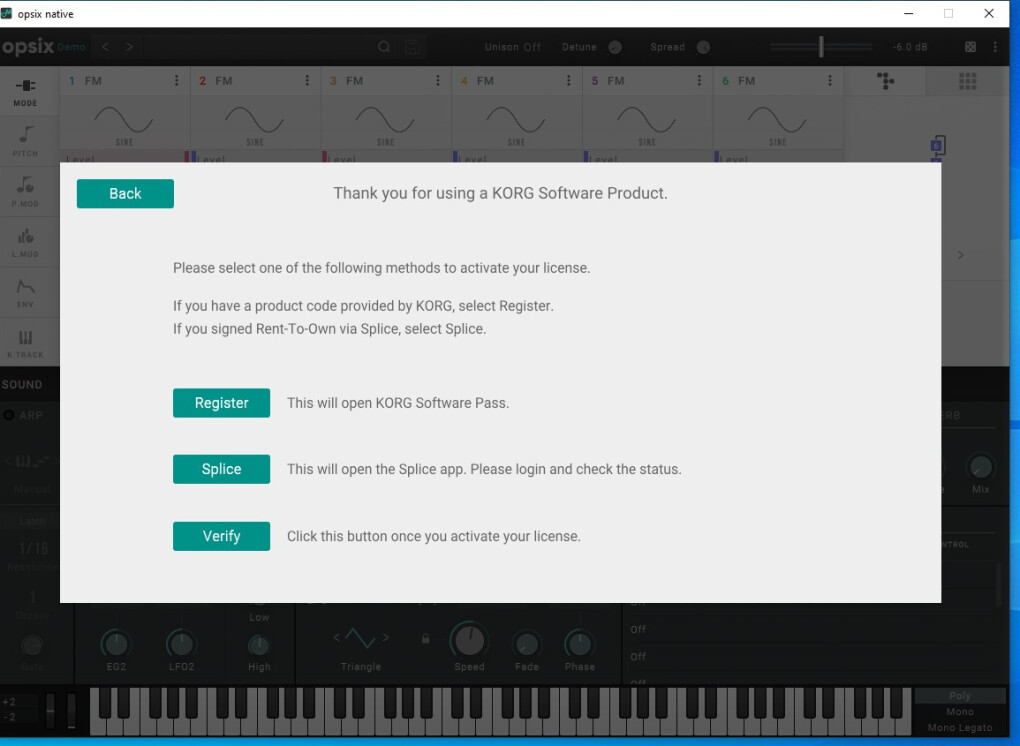
Task: Go to the previous preset with left arrow
Action: [x=105, y=47]
